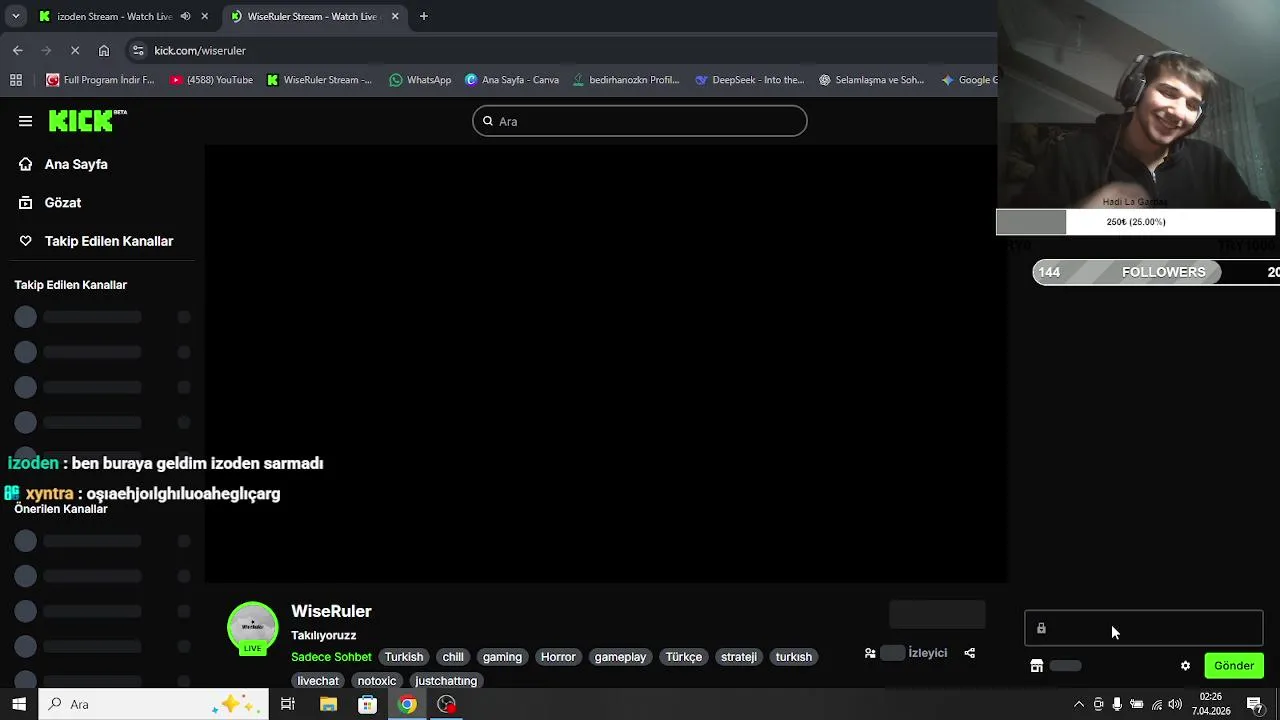Click the chat message input box
This screenshot has width=1280, height=720.
click(x=1144, y=628)
